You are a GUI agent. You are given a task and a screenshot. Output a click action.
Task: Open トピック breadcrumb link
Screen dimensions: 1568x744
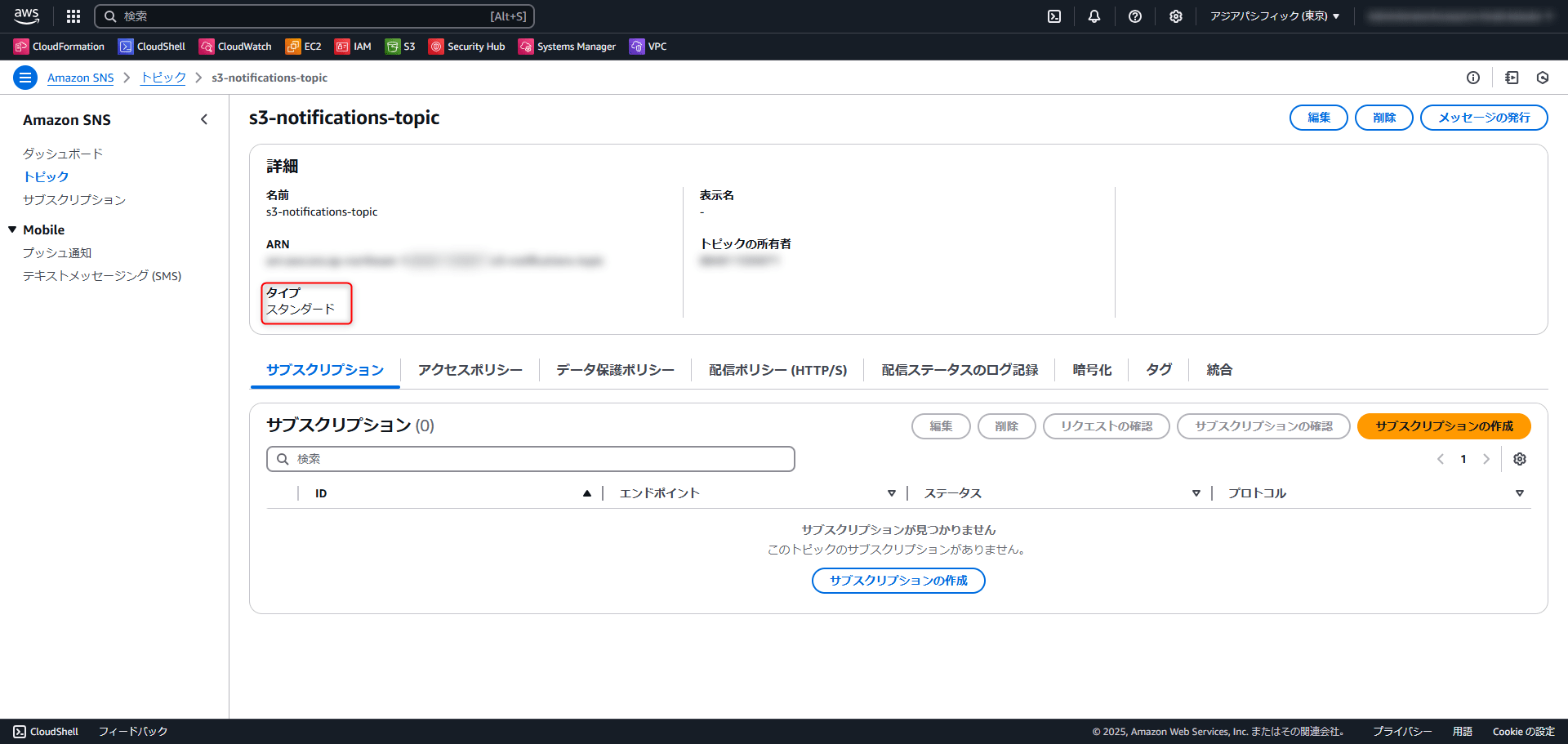click(163, 78)
